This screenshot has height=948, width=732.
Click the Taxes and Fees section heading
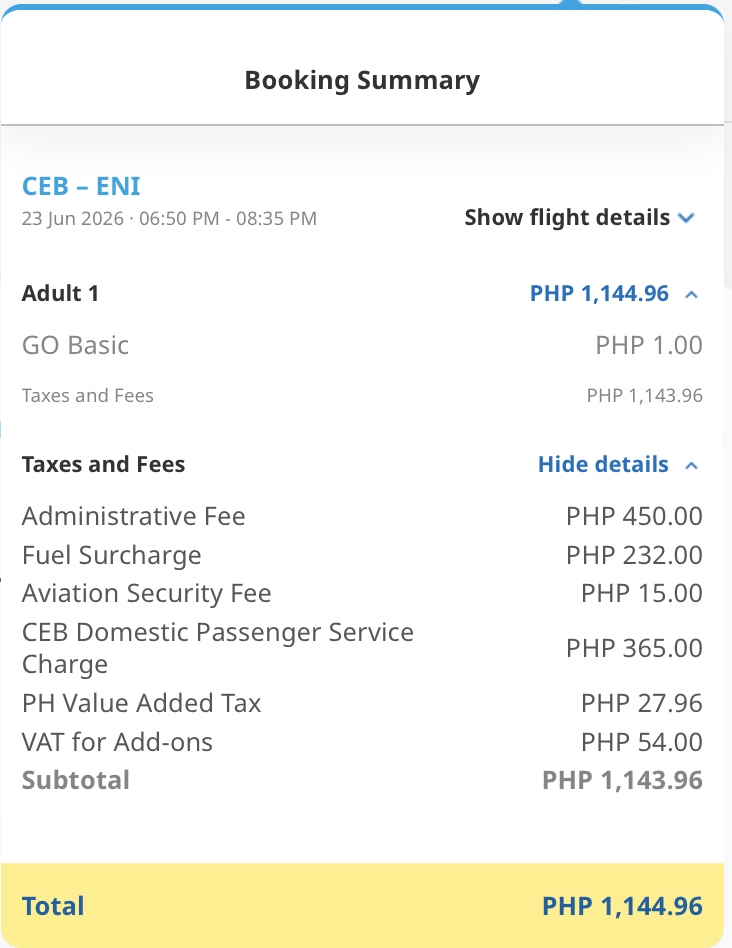[103, 464]
